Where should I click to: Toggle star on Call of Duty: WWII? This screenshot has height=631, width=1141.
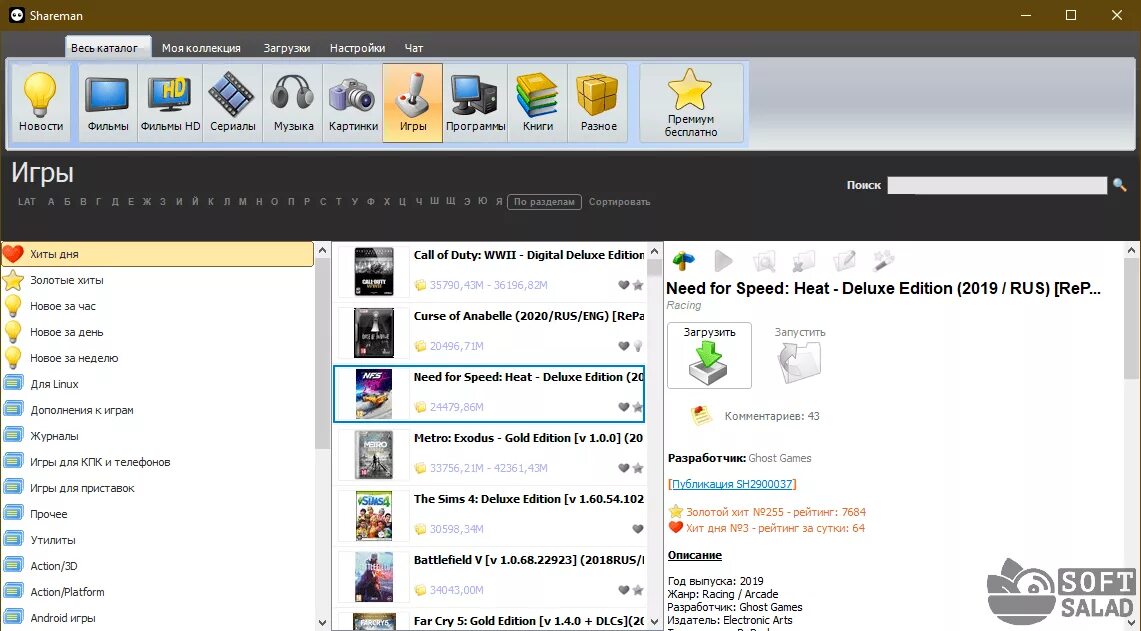pos(637,285)
